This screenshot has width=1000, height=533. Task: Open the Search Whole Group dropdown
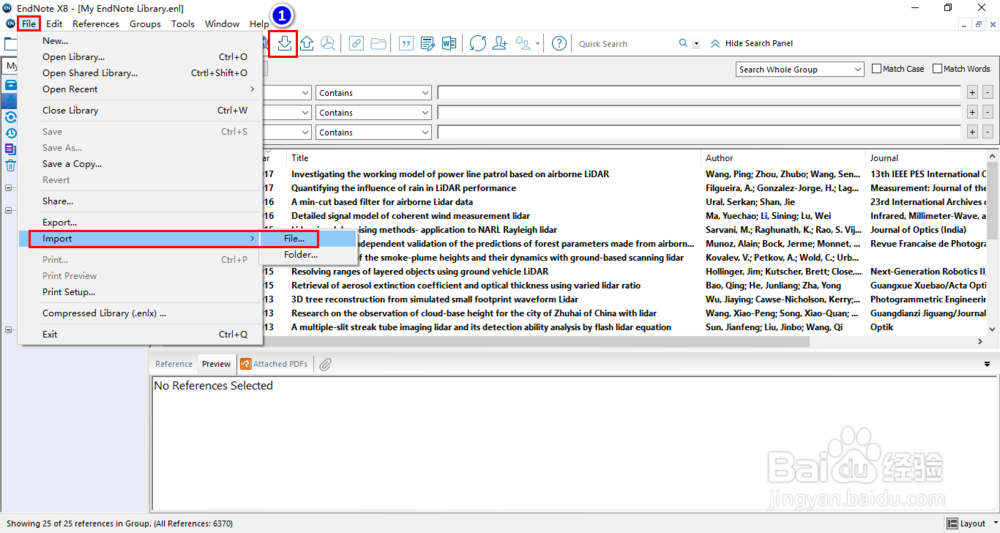800,69
